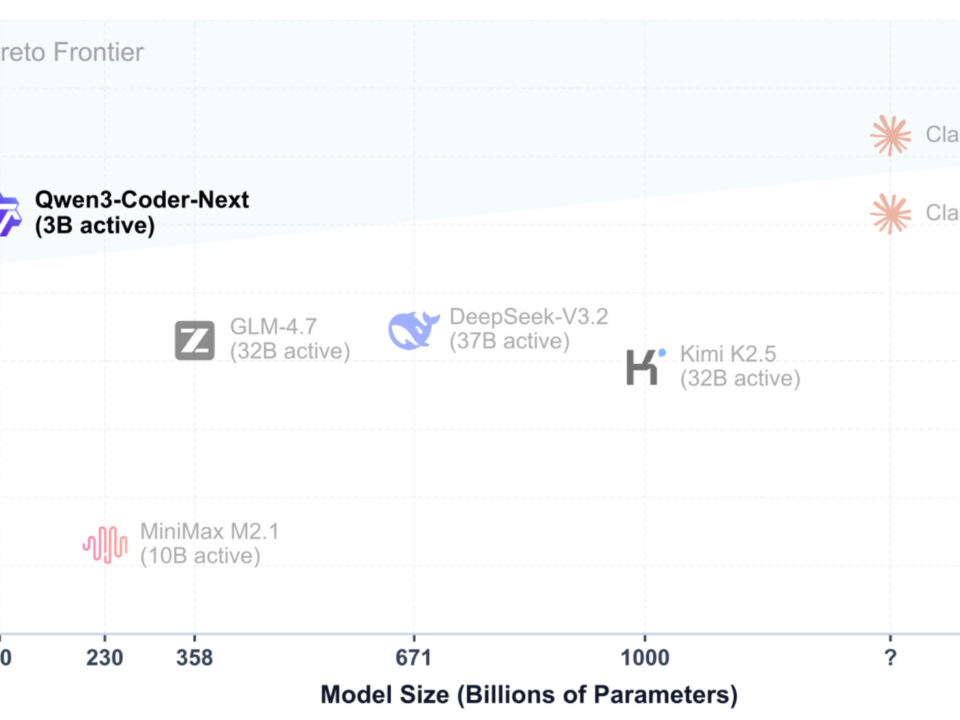Click the GLM-4.7 Z logo
This screenshot has height=720, width=960.
(194, 340)
